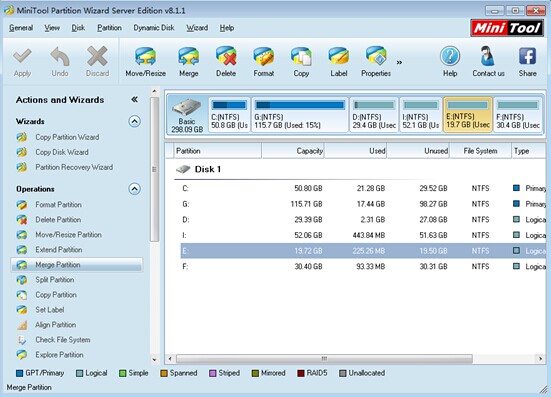This screenshot has width=551, height=397.
Task: Click the Format toolbar icon
Action: coord(264,62)
